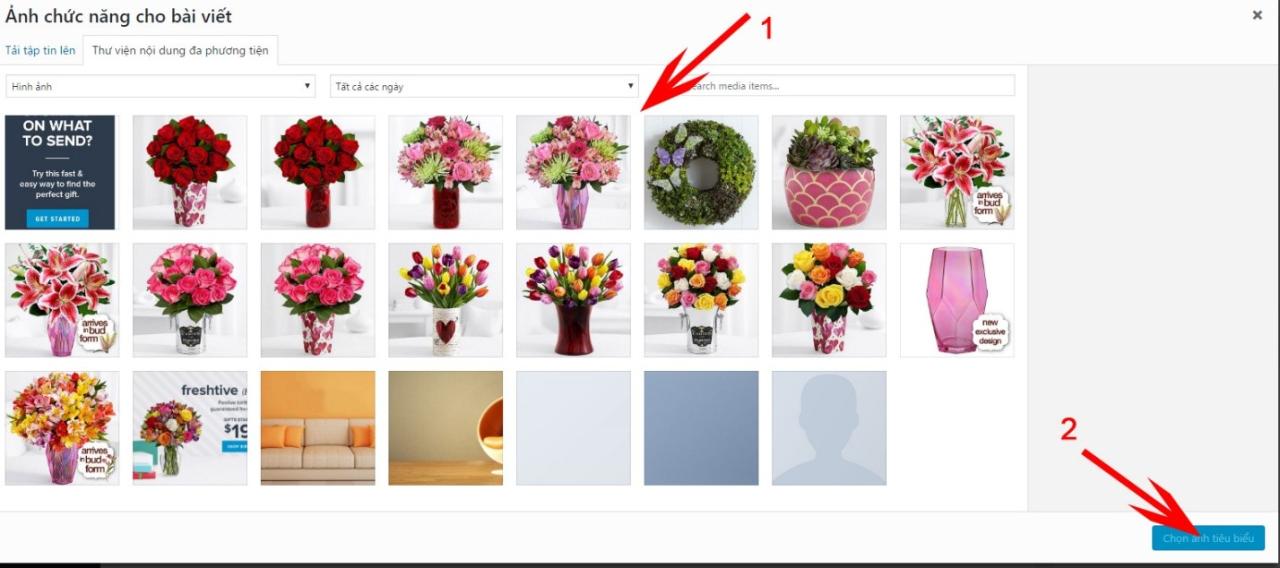Image resolution: width=1280 pixels, height=568 pixels.
Task: Pick the 'On what to send?' banner image
Action: click(60, 172)
